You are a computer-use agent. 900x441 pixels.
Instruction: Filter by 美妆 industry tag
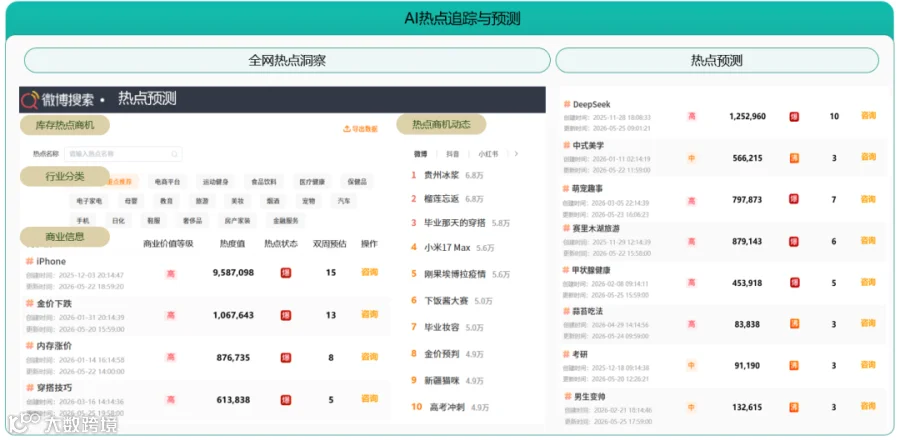pyautogui.click(x=237, y=201)
